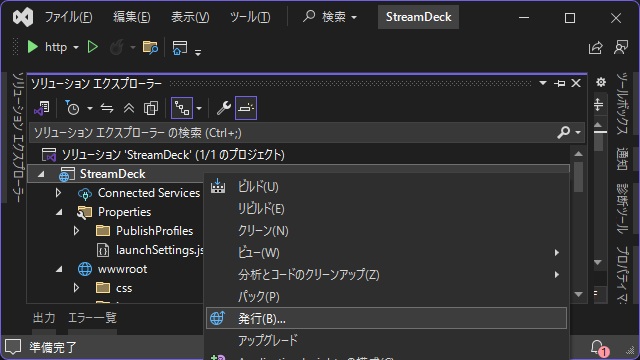The height and width of the screenshot is (360, 640).
Task: Open the pending changes filter clock icon
Action: click(72, 108)
